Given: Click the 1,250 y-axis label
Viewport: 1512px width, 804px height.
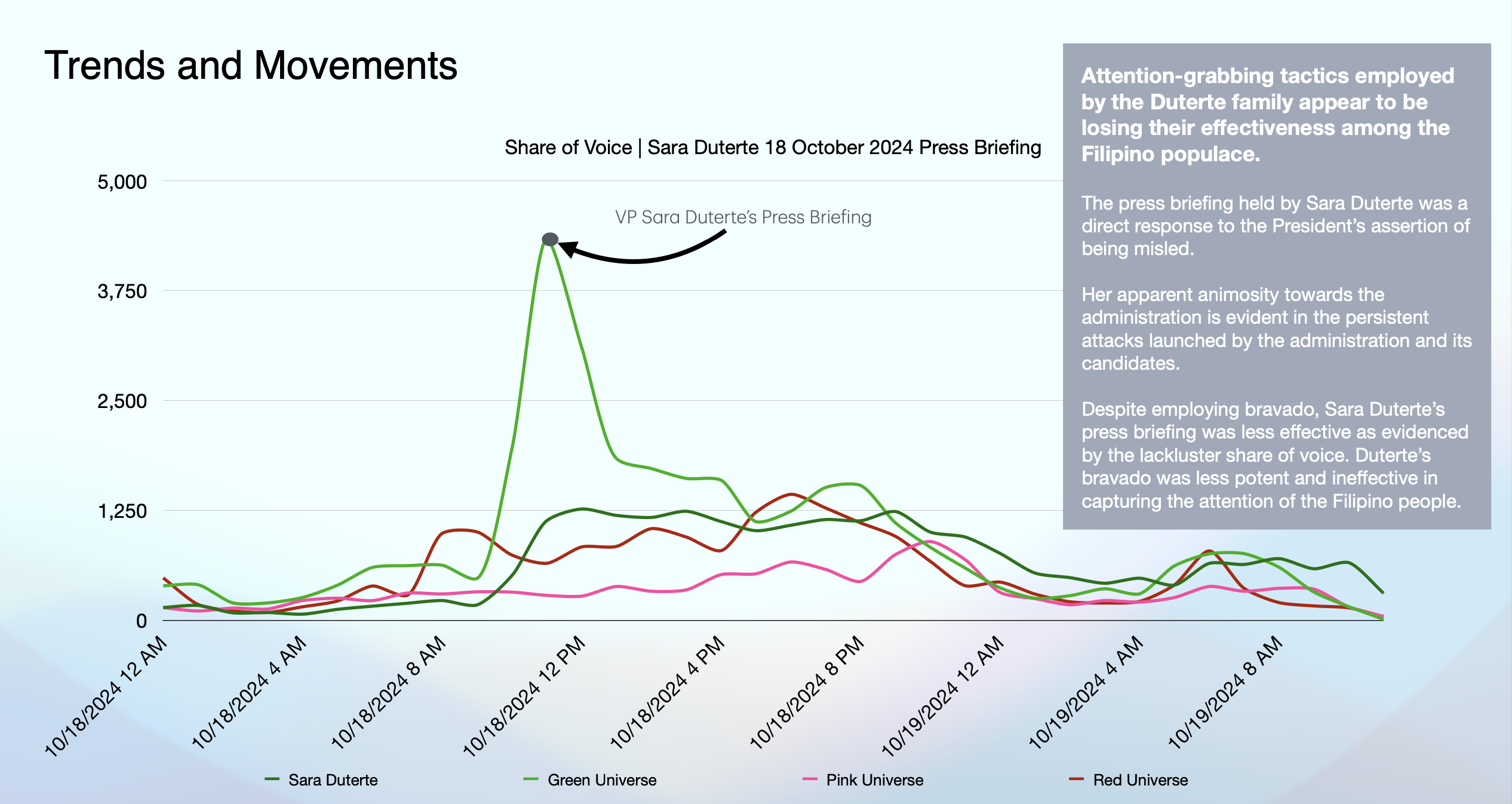Looking at the screenshot, I should [x=122, y=511].
